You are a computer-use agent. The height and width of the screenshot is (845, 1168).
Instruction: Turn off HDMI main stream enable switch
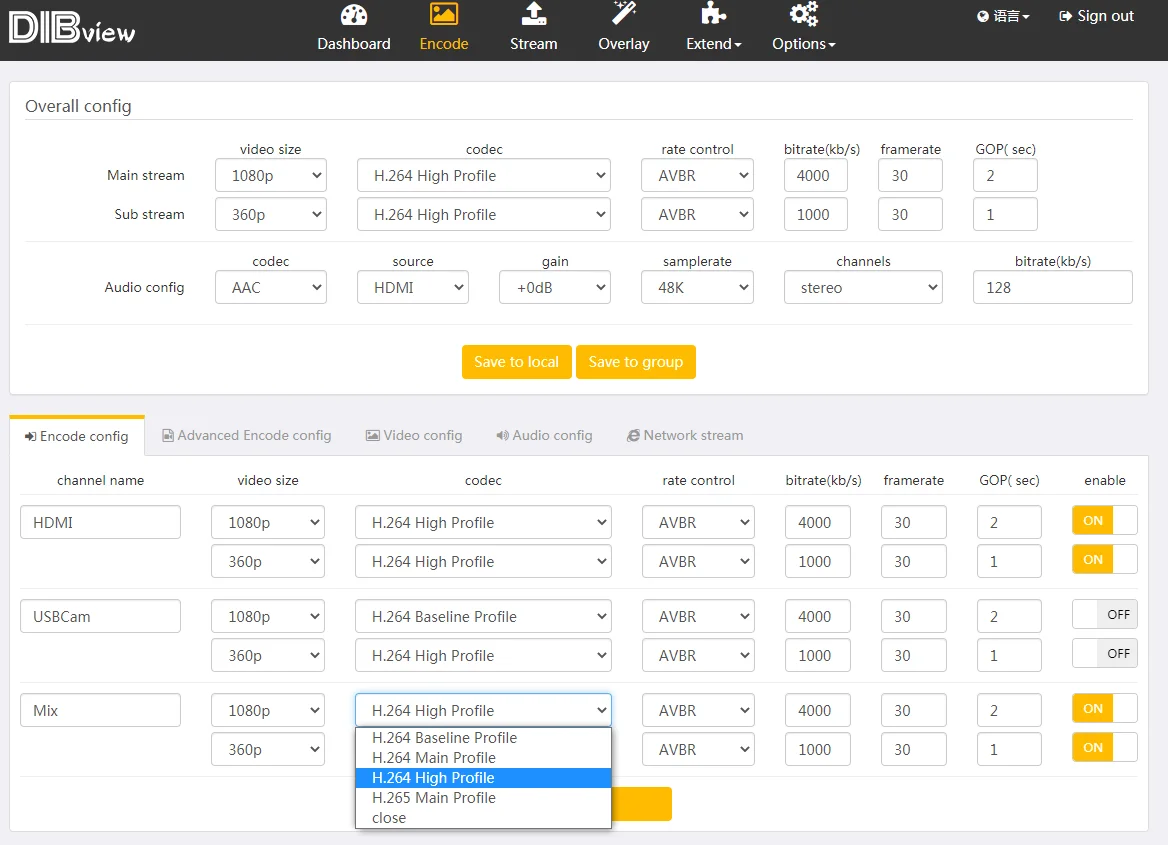(x=1105, y=521)
